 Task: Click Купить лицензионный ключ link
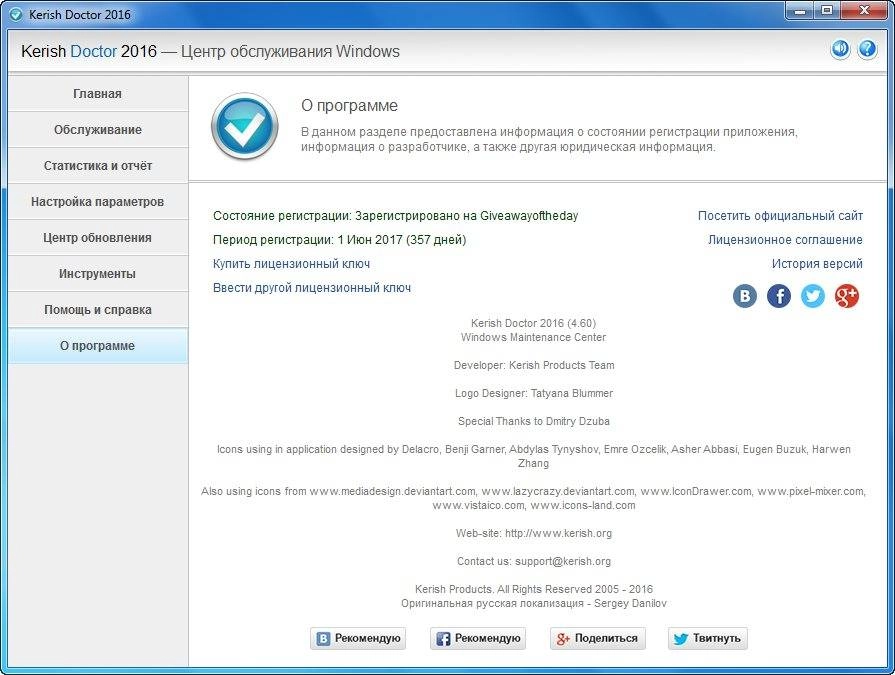(x=291, y=264)
